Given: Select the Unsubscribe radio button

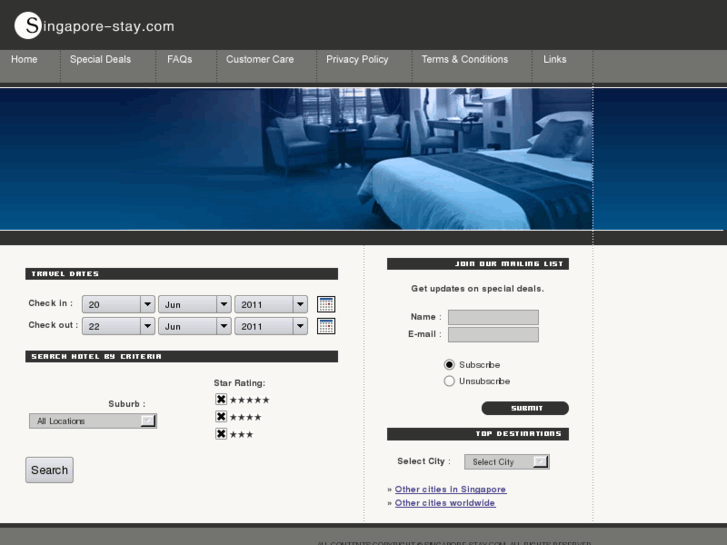Looking at the screenshot, I should click(x=449, y=381).
